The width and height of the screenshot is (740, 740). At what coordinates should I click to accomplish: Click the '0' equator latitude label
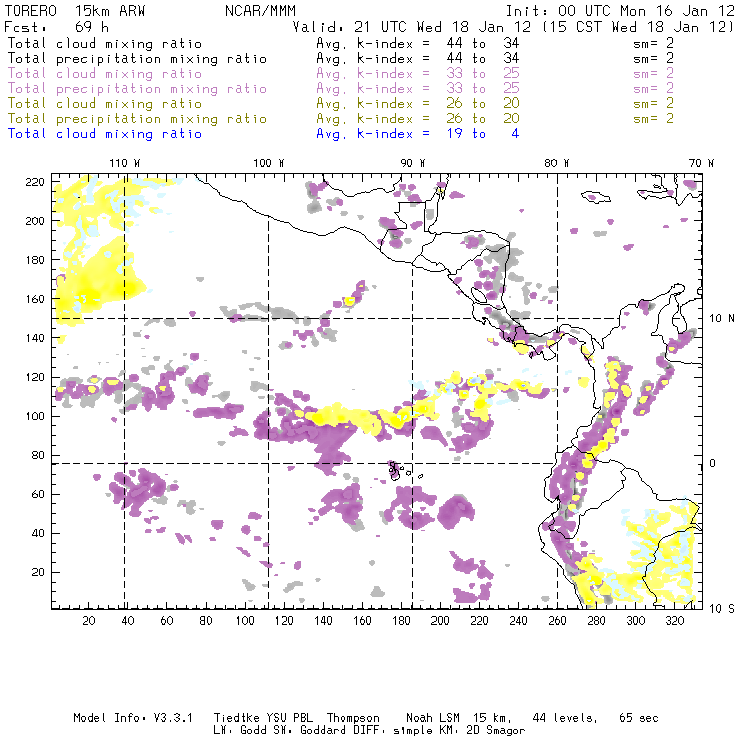[712, 463]
